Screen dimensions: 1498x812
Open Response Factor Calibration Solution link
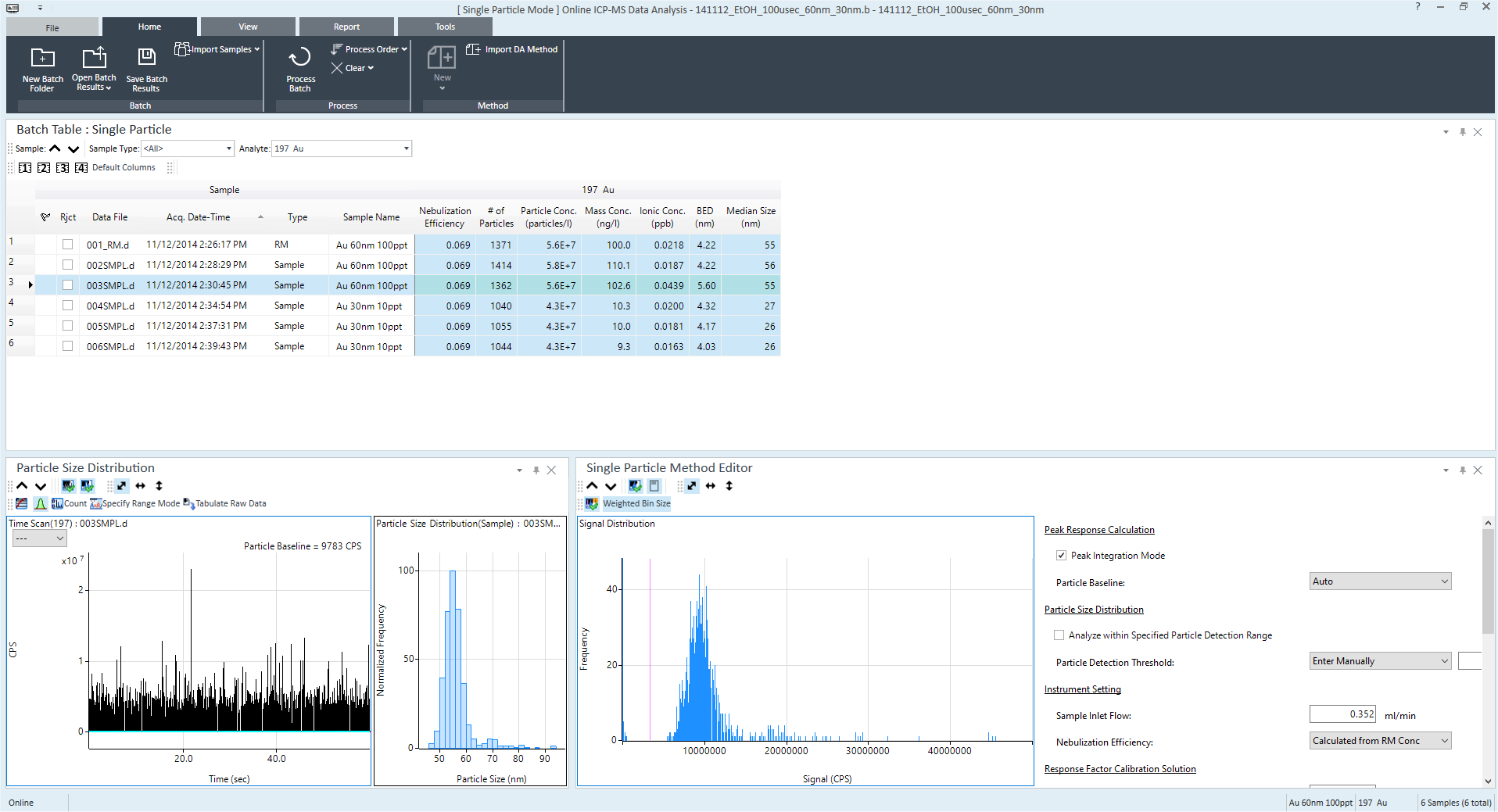[1120, 769]
